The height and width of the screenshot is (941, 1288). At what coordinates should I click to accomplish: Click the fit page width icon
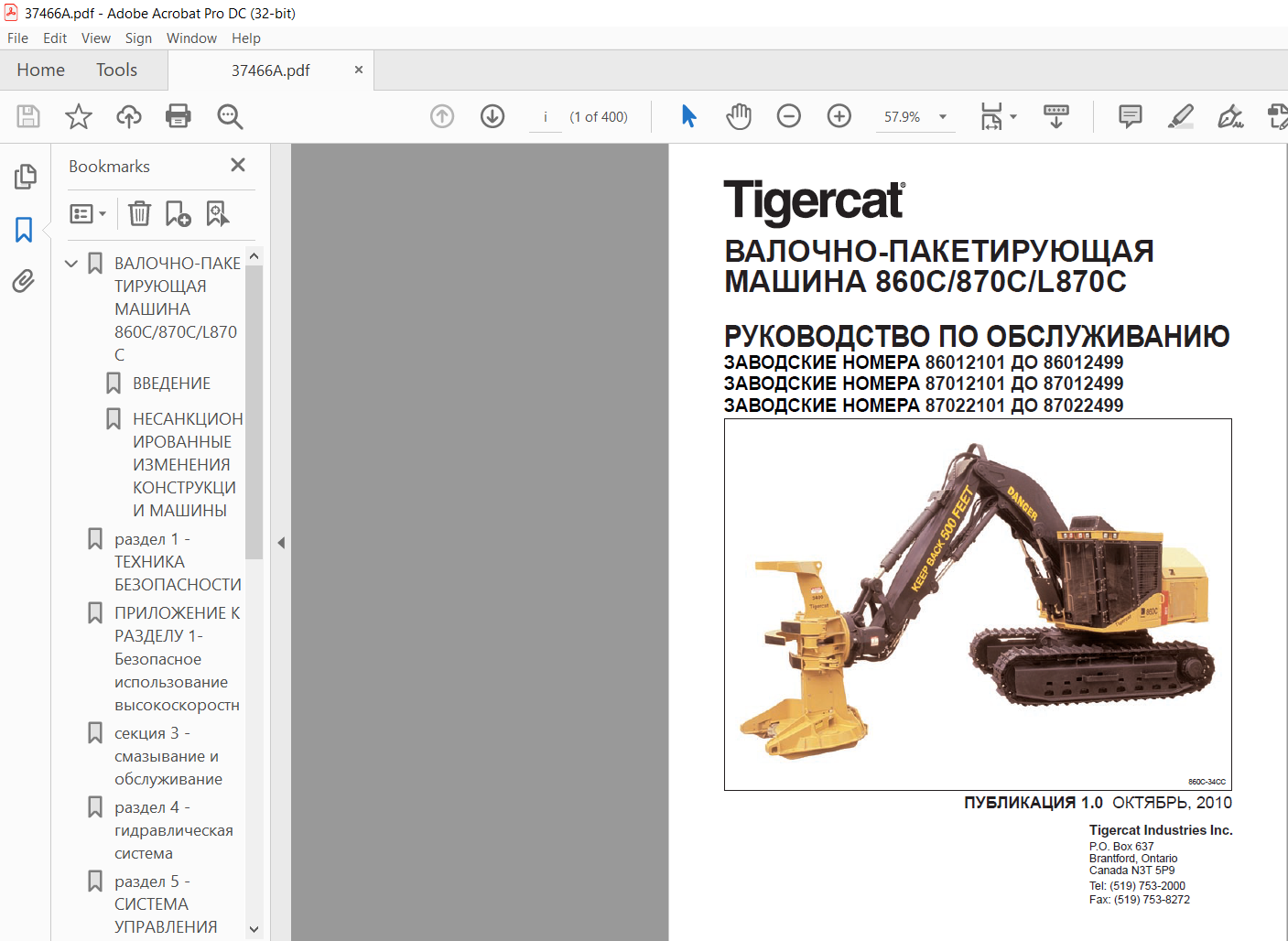(991, 116)
